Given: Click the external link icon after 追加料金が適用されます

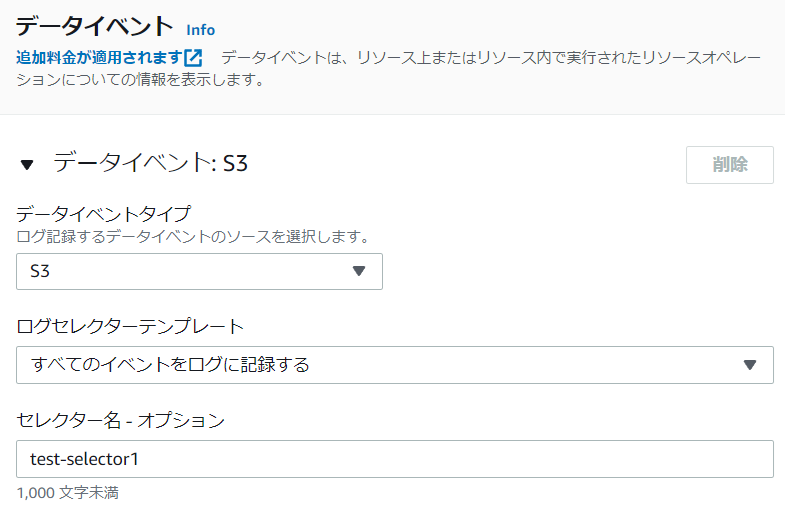Looking at the screenshot, I should click(194, 57).
